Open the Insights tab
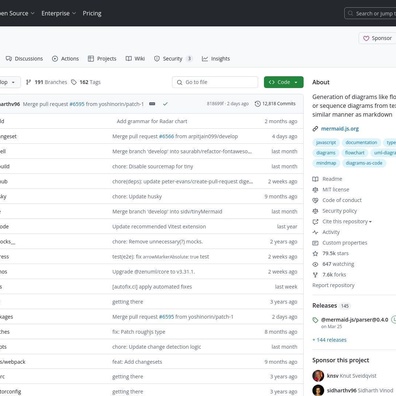396x396 pixels. point(216,59)
